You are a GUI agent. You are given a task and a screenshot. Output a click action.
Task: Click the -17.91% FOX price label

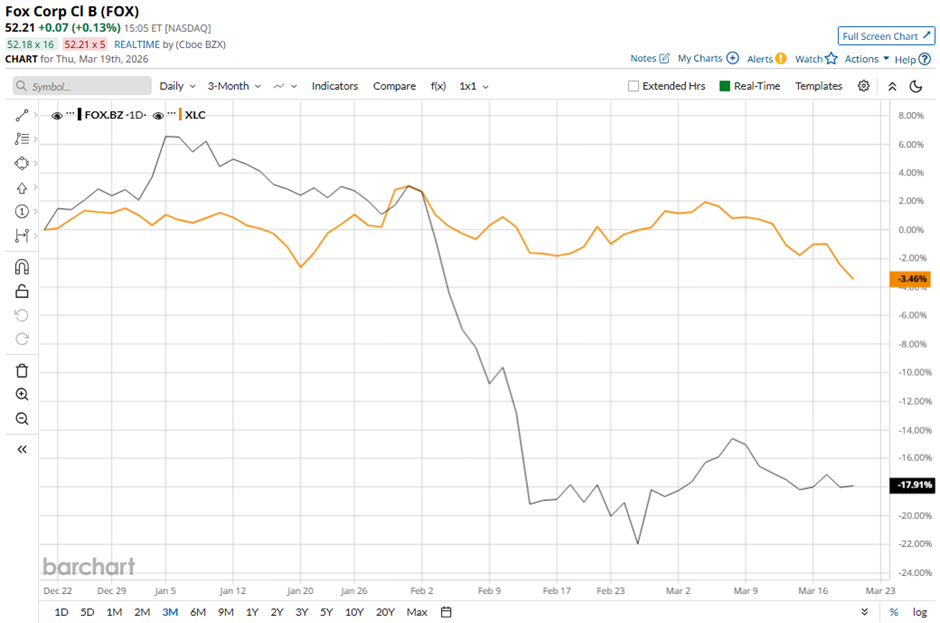(912, 484)
